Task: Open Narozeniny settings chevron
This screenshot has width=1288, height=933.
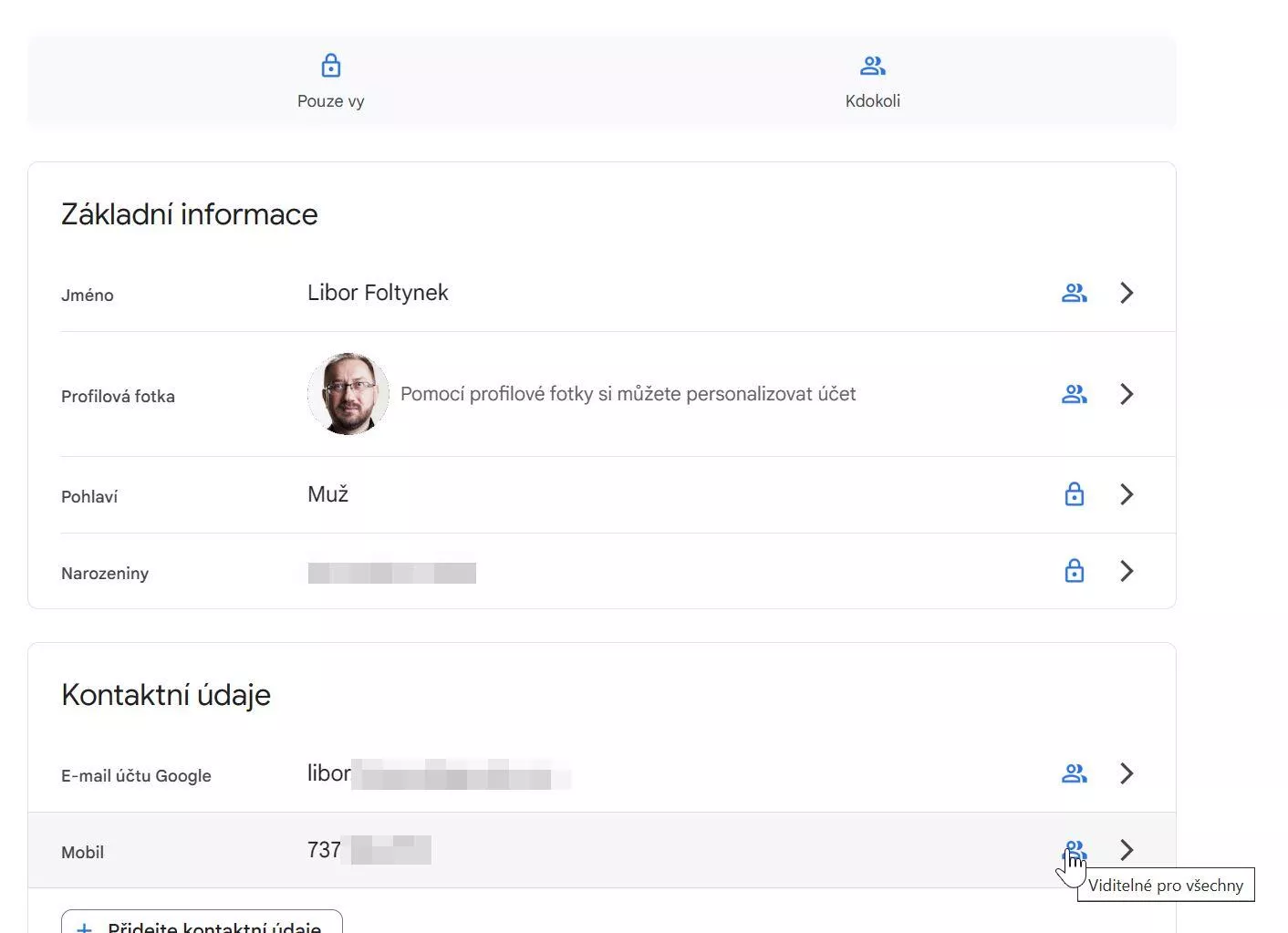Action: point(1127,571)
